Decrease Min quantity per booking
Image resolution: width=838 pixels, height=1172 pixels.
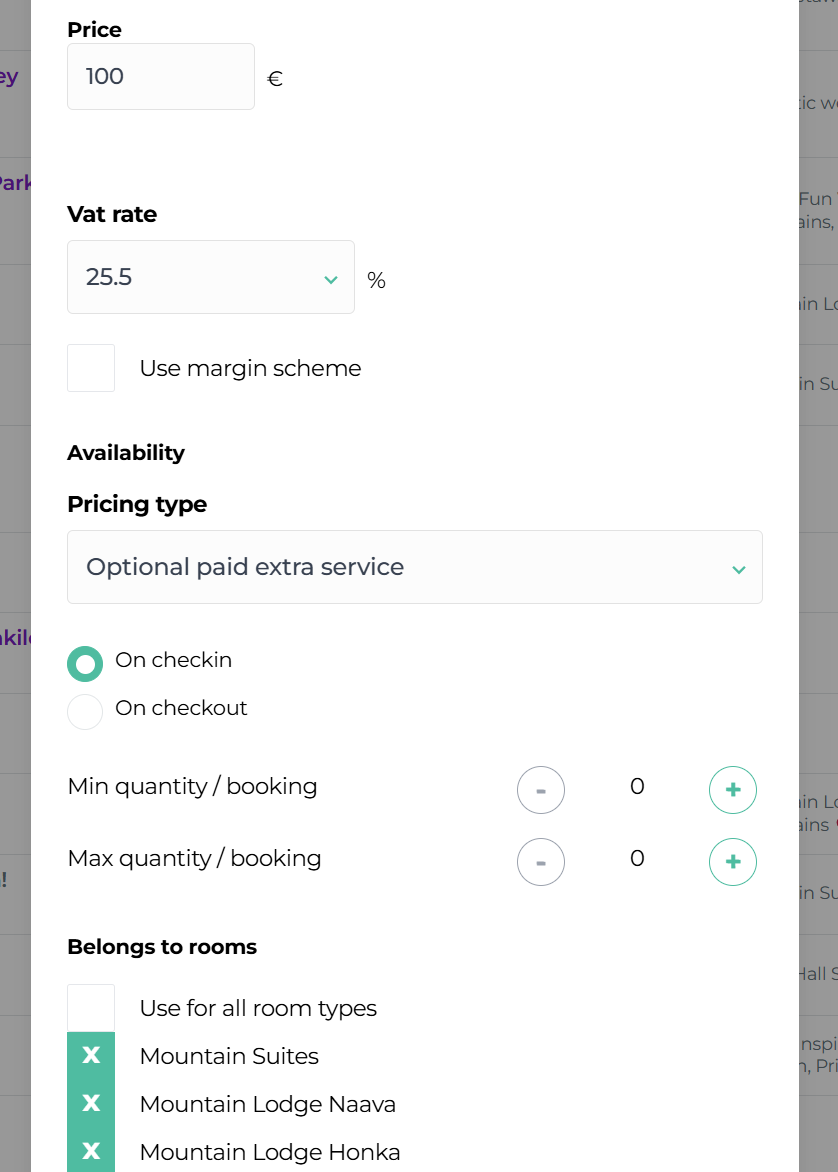tap(541, 790)
